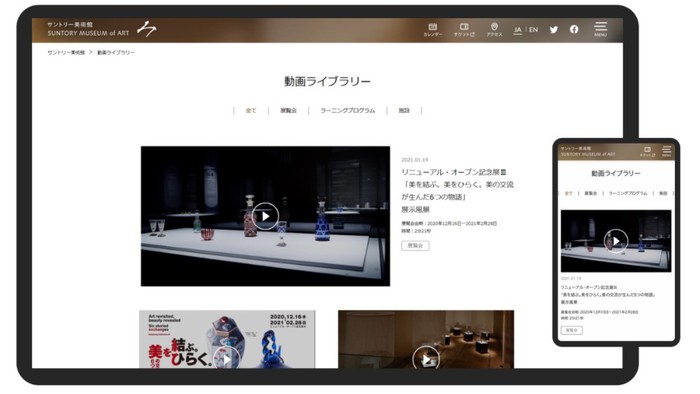Click 動画ライブラリー breadcrumb text

[x=116, y=53]
